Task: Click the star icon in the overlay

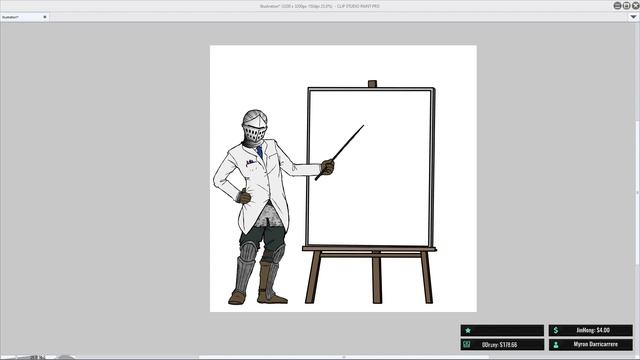Action: point(468,330)
